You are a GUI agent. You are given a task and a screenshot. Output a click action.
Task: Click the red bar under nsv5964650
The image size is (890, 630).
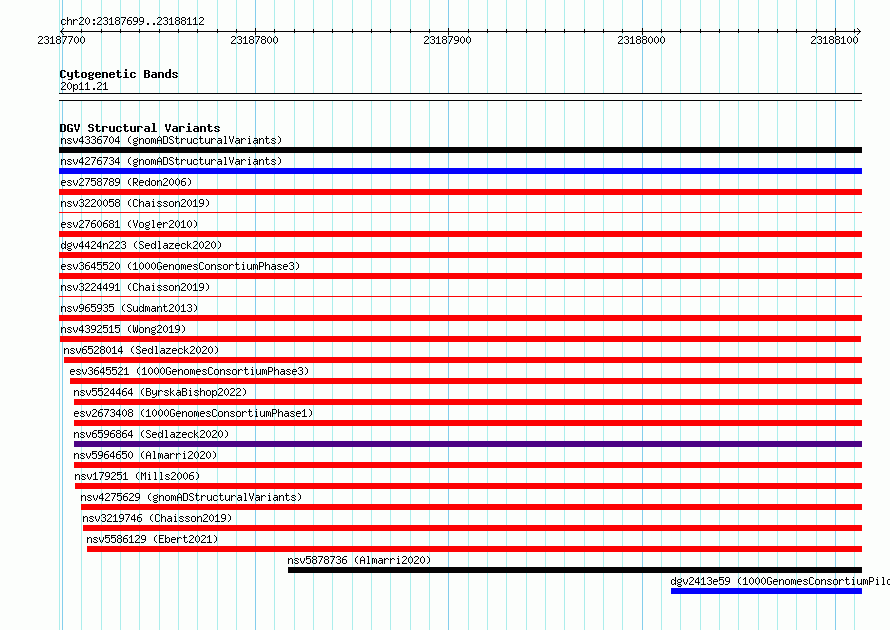point(468,465)
